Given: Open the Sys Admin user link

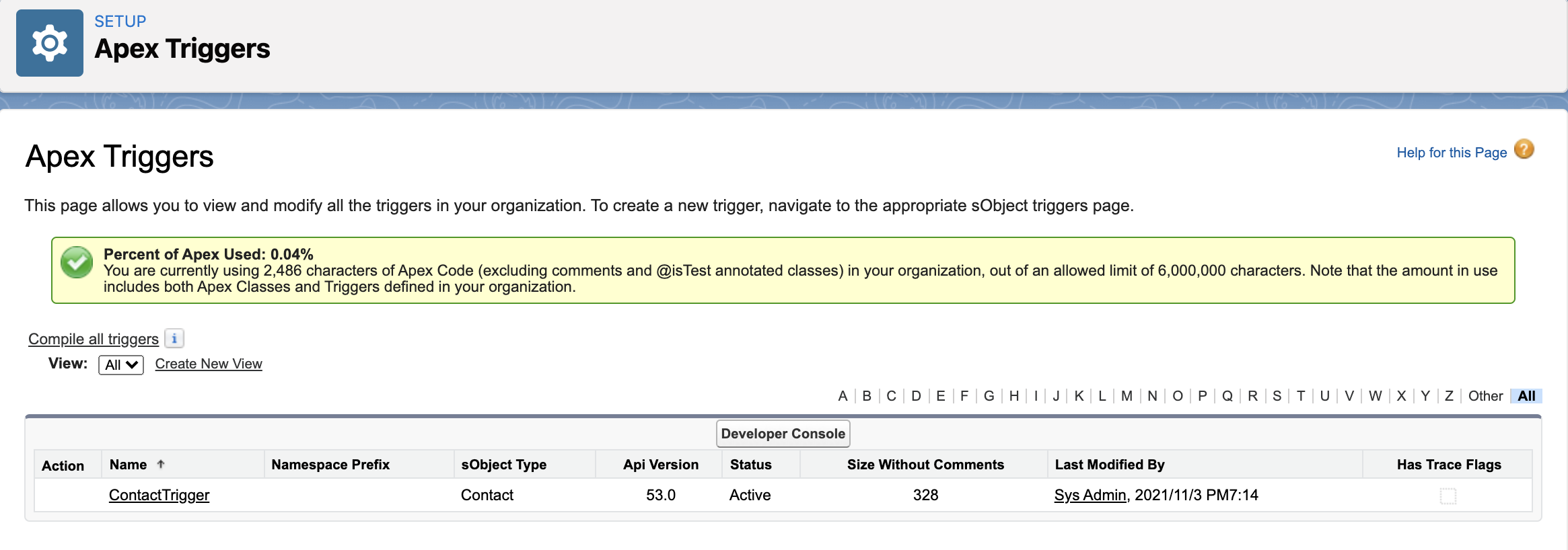Looking at the screenshot, I should (x=1090, y=495).
